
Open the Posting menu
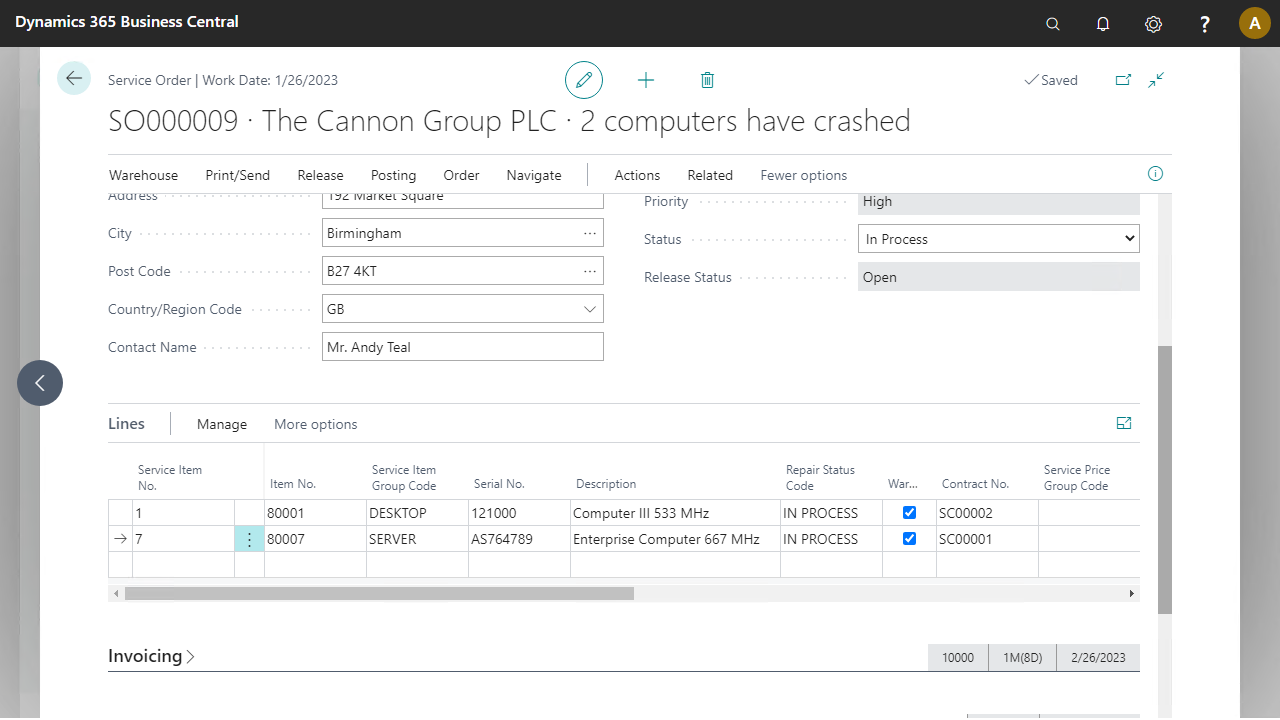click(x=393, y=175)
